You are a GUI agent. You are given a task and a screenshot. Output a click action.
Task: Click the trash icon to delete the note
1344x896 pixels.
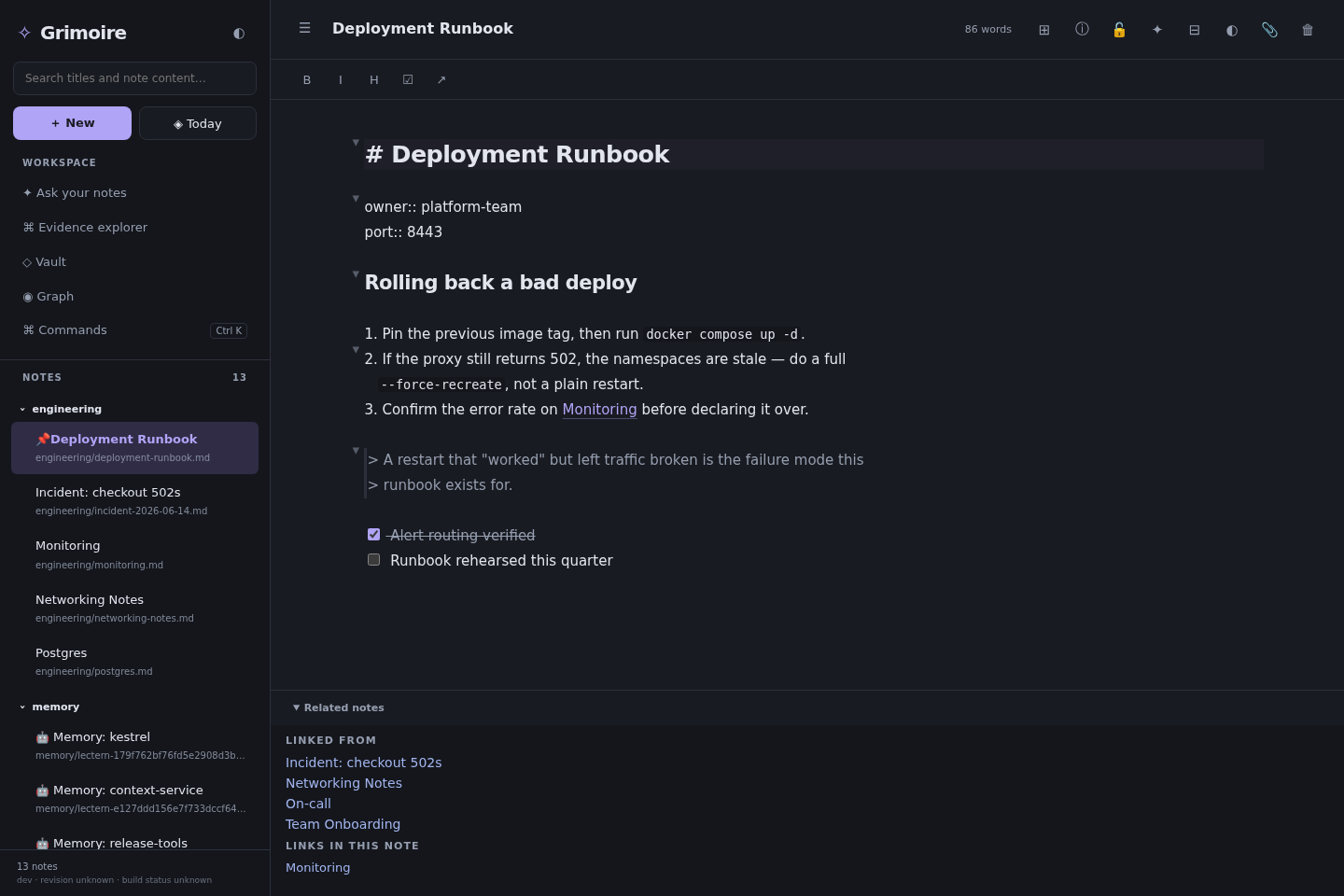point(1308,30)
